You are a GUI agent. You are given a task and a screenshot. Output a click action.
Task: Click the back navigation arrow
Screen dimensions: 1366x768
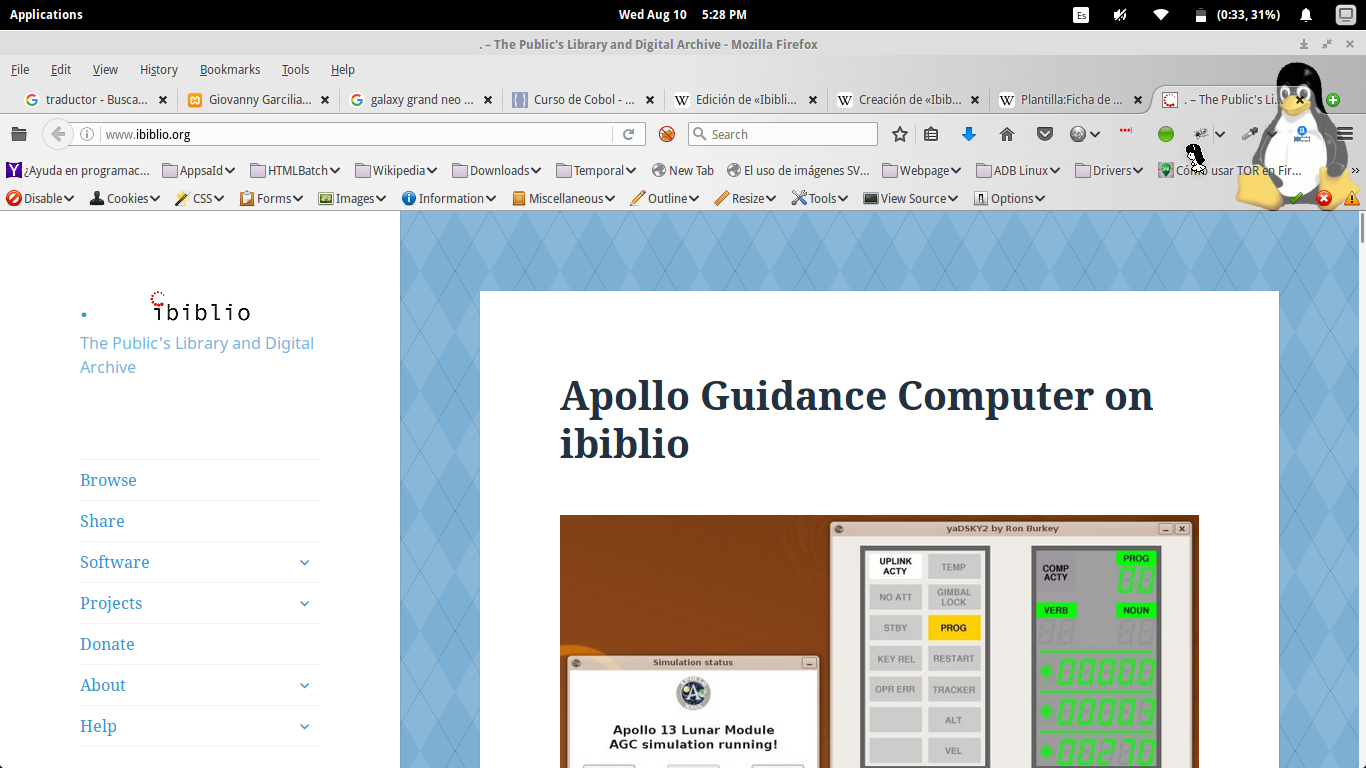58,134
